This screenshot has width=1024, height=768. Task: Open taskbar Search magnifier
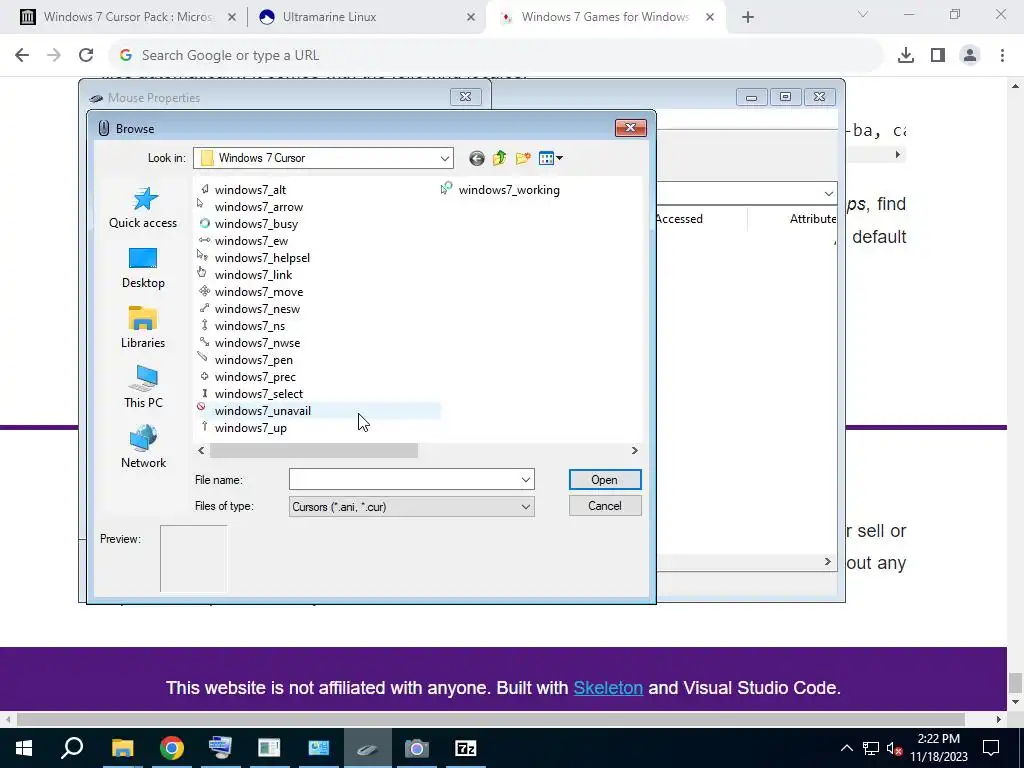[x=72, y=748]
